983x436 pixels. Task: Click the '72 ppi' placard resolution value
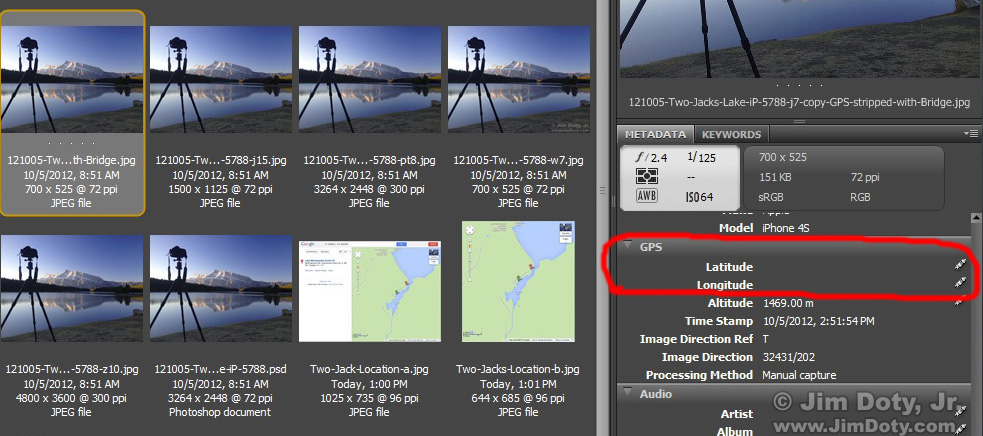[866, 177]
